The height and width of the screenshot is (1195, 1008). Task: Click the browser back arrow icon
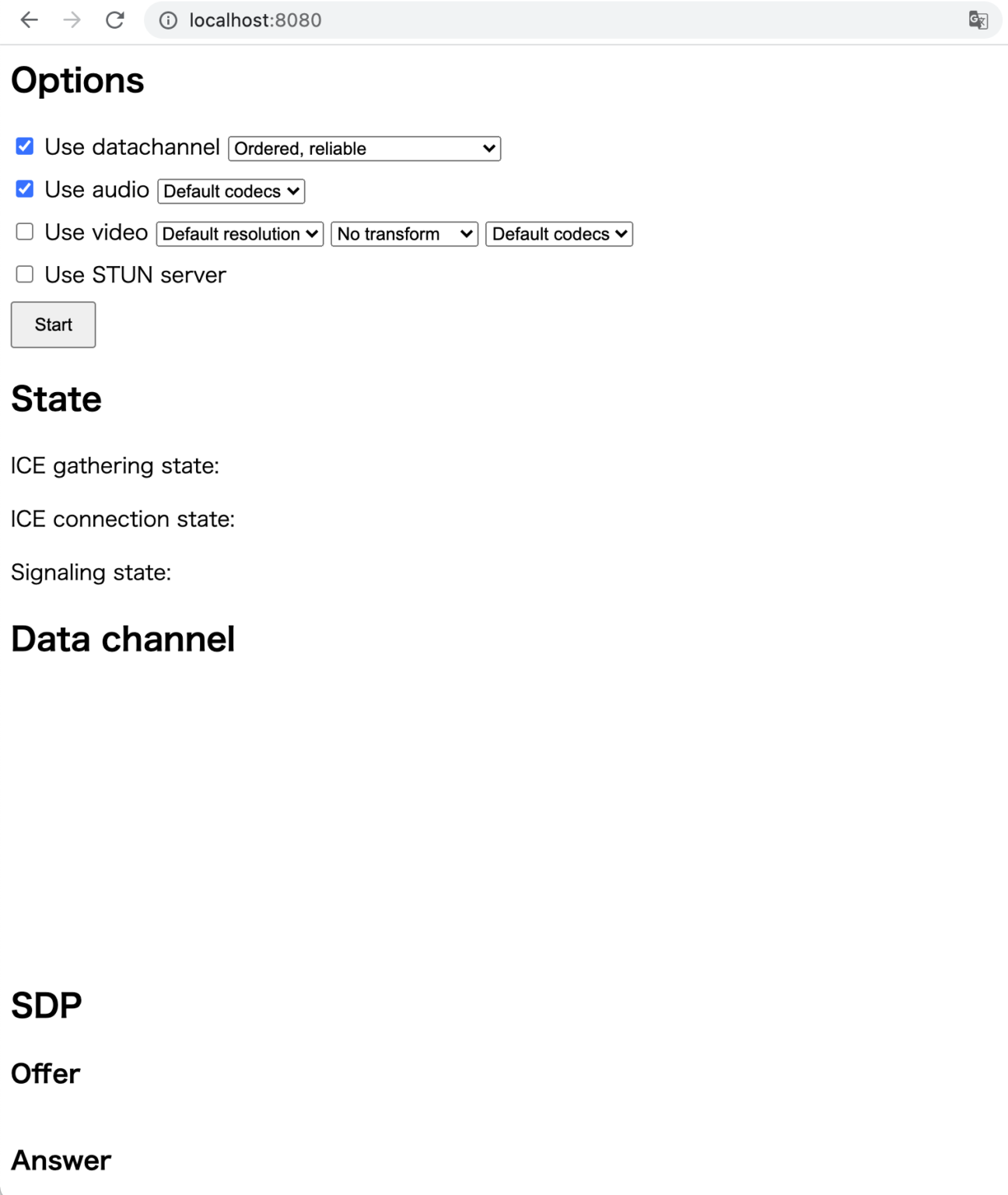point(30,20)
